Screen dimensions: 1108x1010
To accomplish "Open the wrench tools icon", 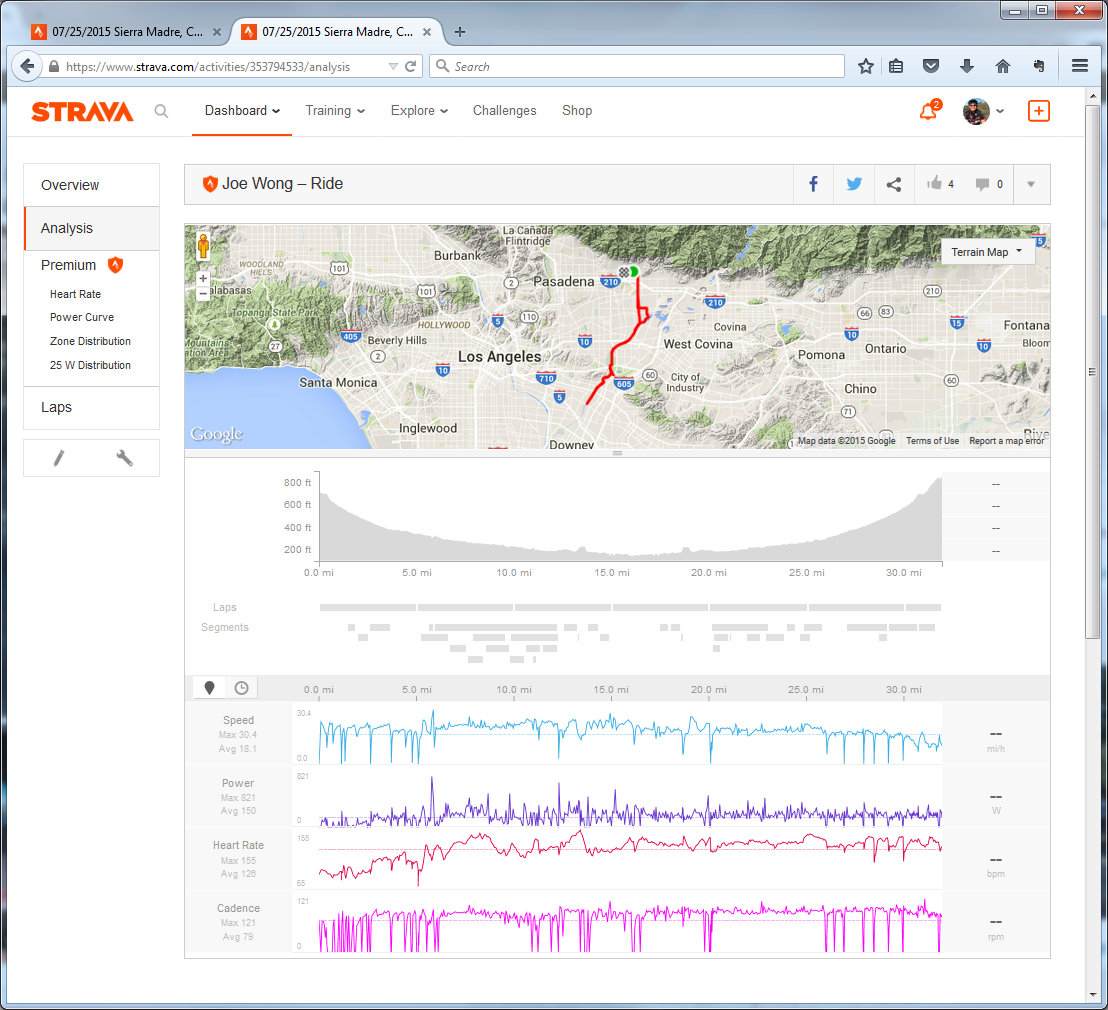I will coord(125,458).
